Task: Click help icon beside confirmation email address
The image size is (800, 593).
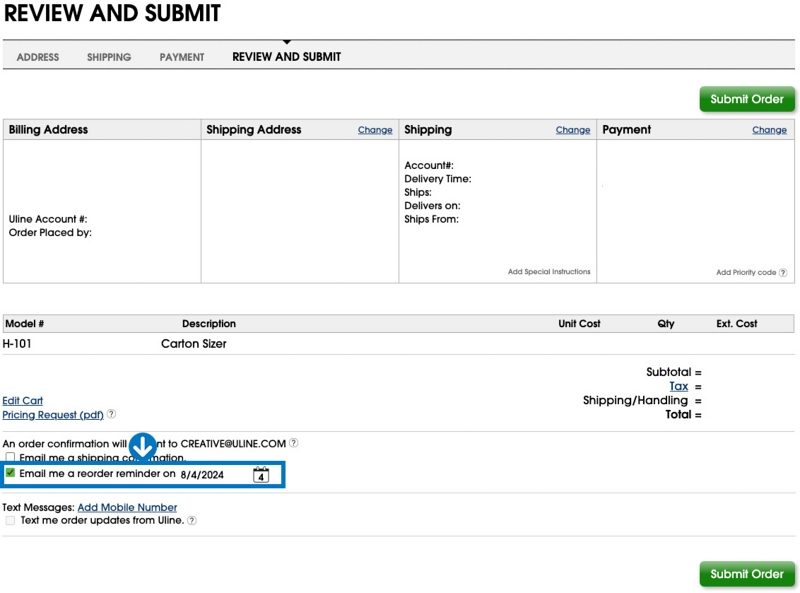Action: [x=293, y=443]
